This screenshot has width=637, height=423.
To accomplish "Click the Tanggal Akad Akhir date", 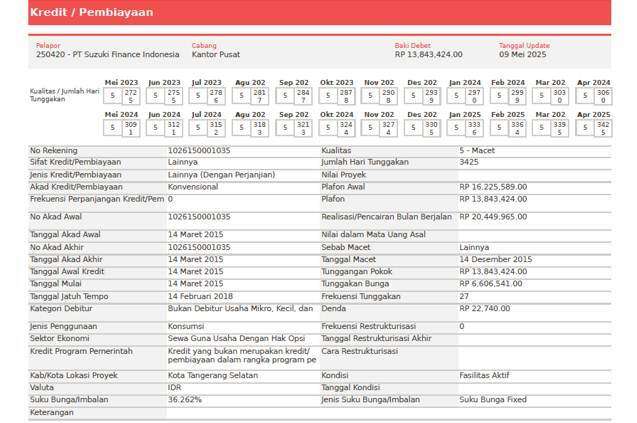I will pyautogui.click(x=195, y=259).
